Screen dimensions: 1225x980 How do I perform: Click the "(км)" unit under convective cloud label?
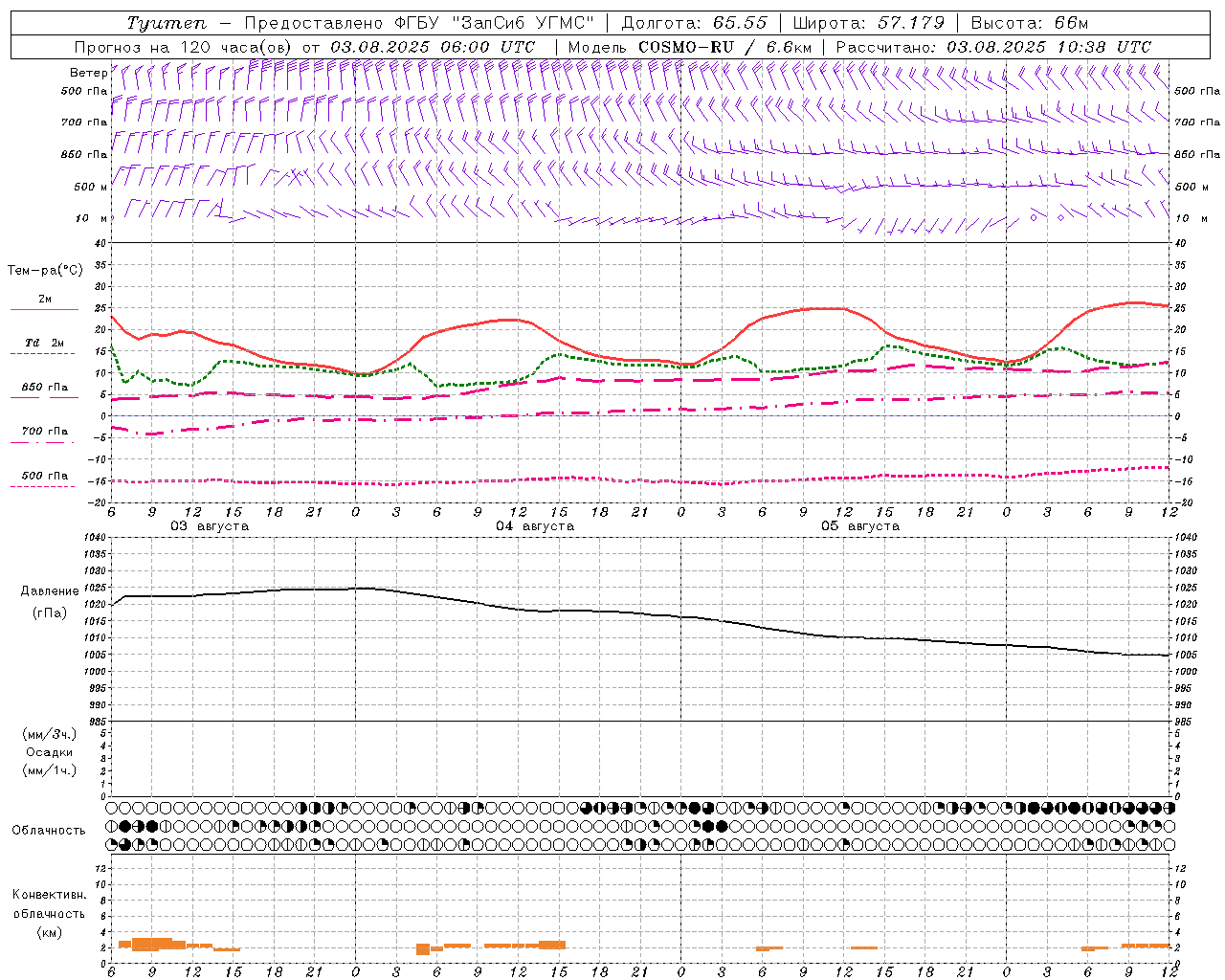point(49,932)
